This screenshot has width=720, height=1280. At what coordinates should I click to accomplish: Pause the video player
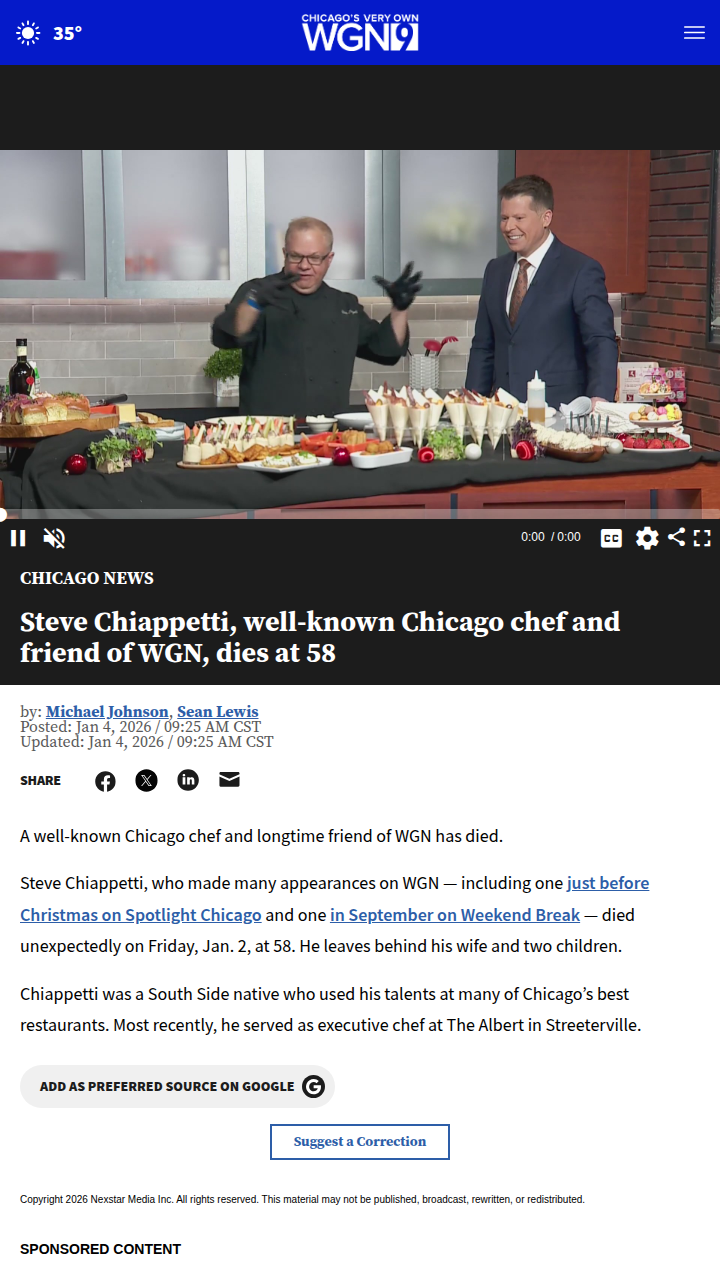pos(18,538)
